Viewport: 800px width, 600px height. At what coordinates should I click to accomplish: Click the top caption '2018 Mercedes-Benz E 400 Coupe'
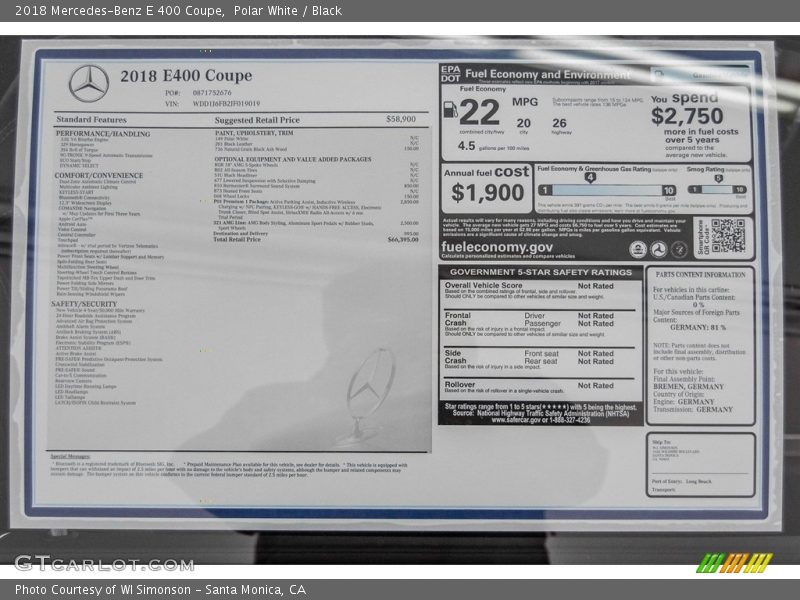pos(119,11)
